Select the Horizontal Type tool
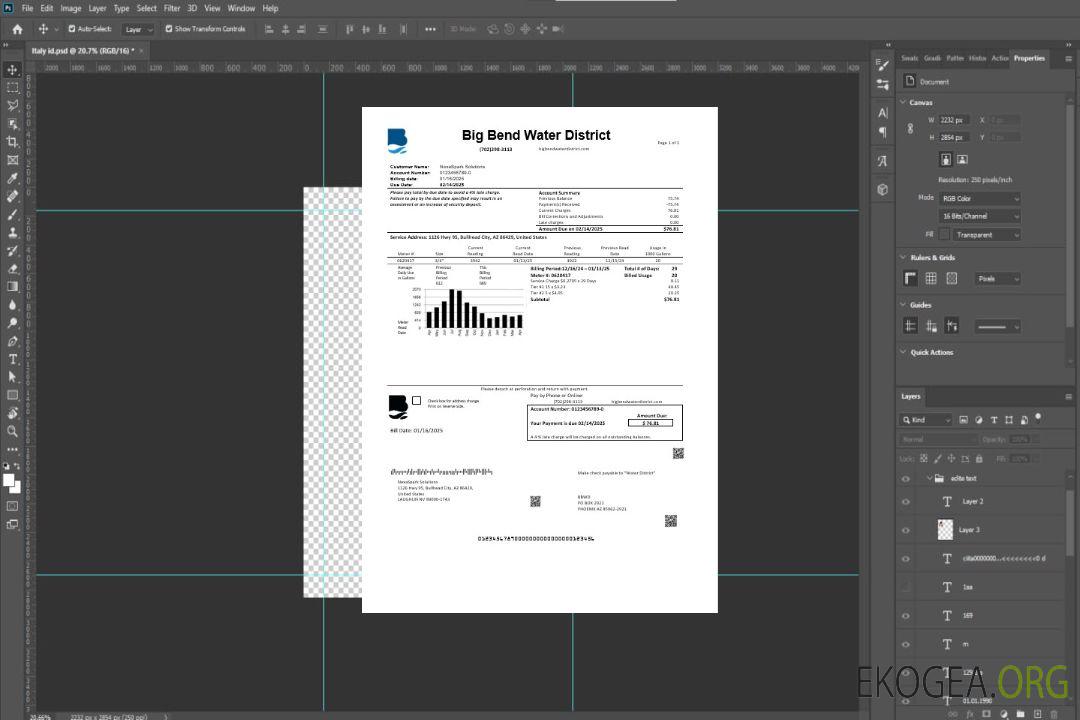 click(x=13, y=359)
